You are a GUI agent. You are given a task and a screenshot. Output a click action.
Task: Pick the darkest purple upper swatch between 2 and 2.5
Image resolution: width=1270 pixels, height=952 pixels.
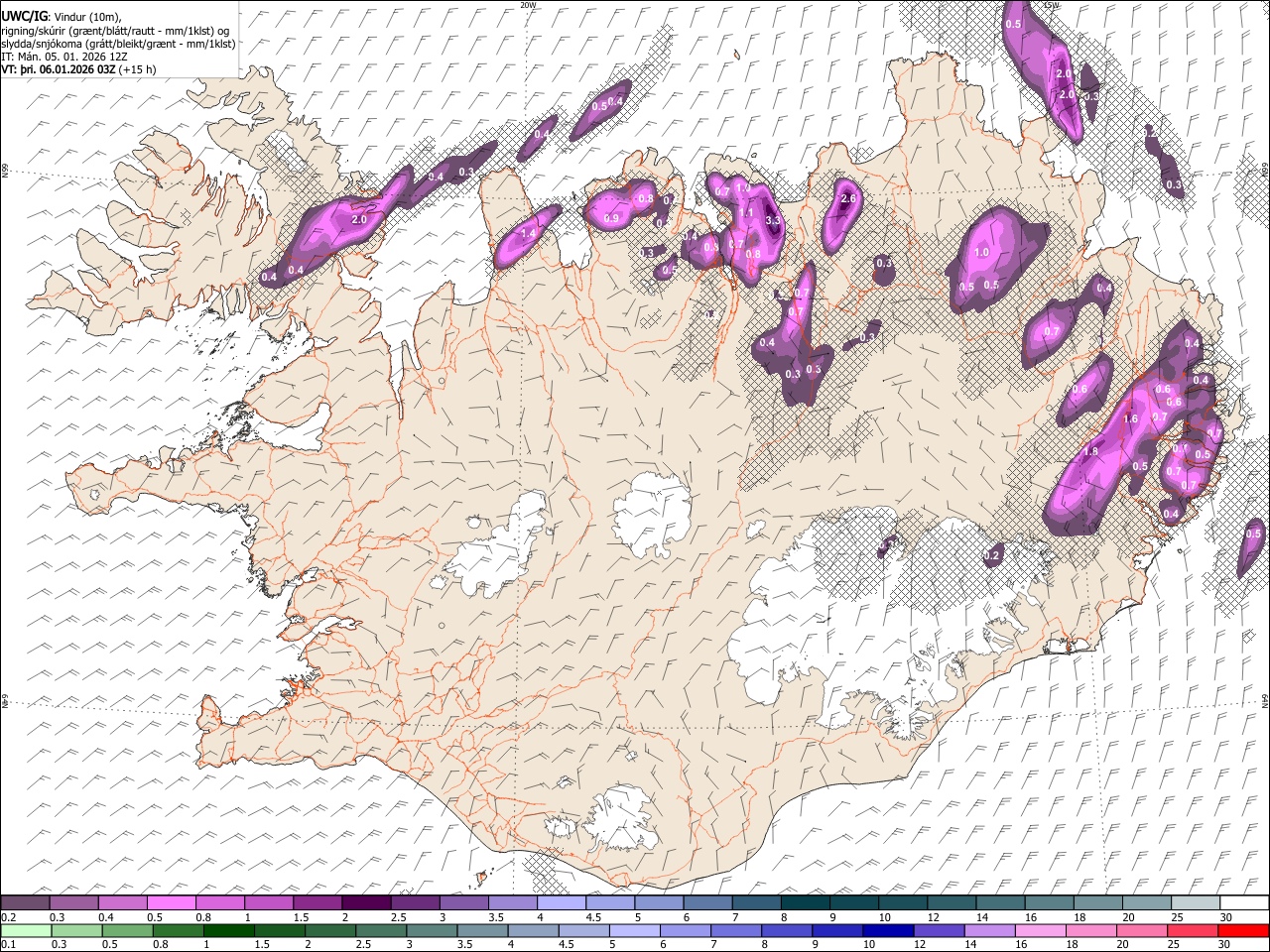click(x=366, y=902)
